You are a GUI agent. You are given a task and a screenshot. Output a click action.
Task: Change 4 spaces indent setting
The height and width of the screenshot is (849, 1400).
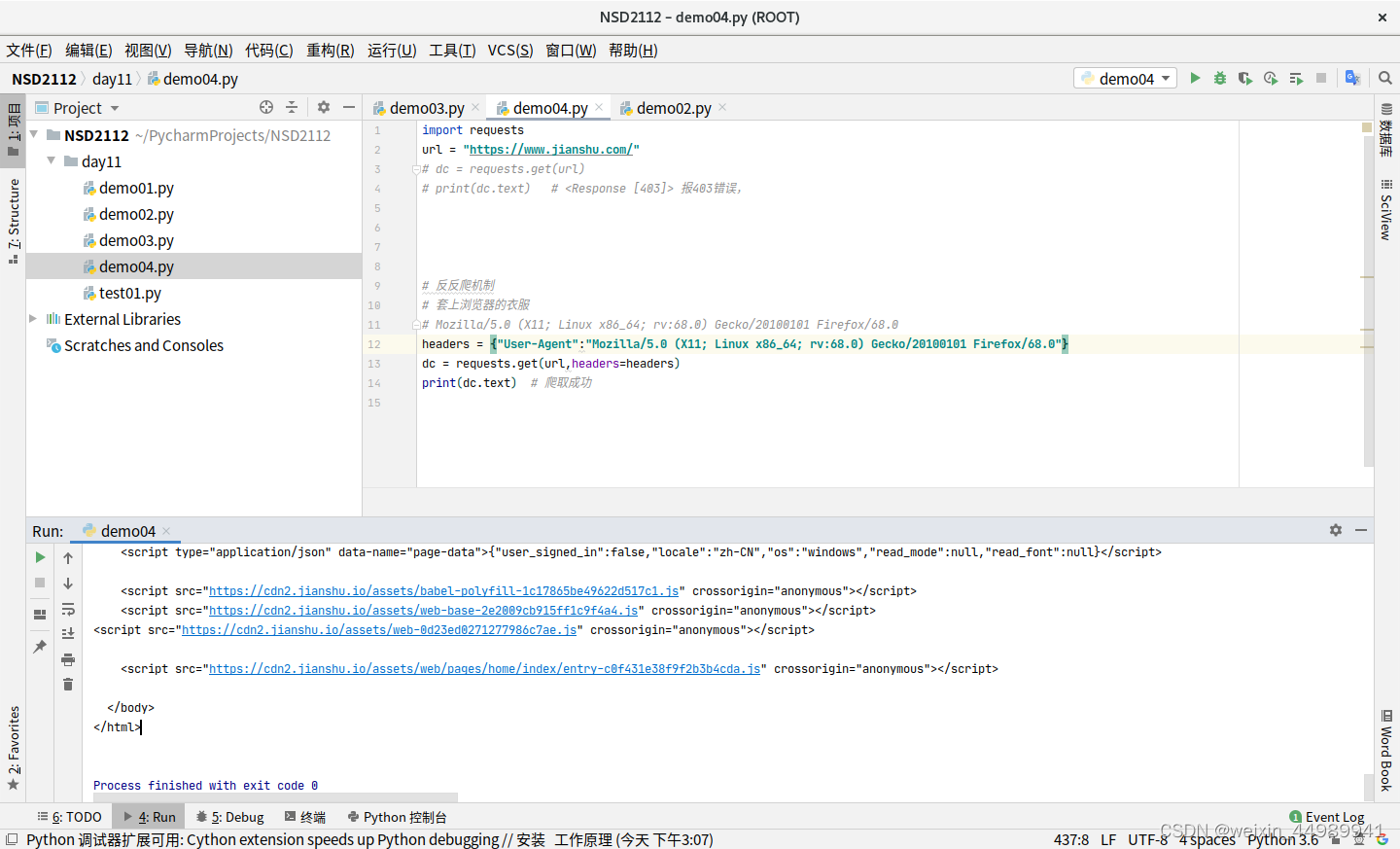click(x=1207, y=839)
